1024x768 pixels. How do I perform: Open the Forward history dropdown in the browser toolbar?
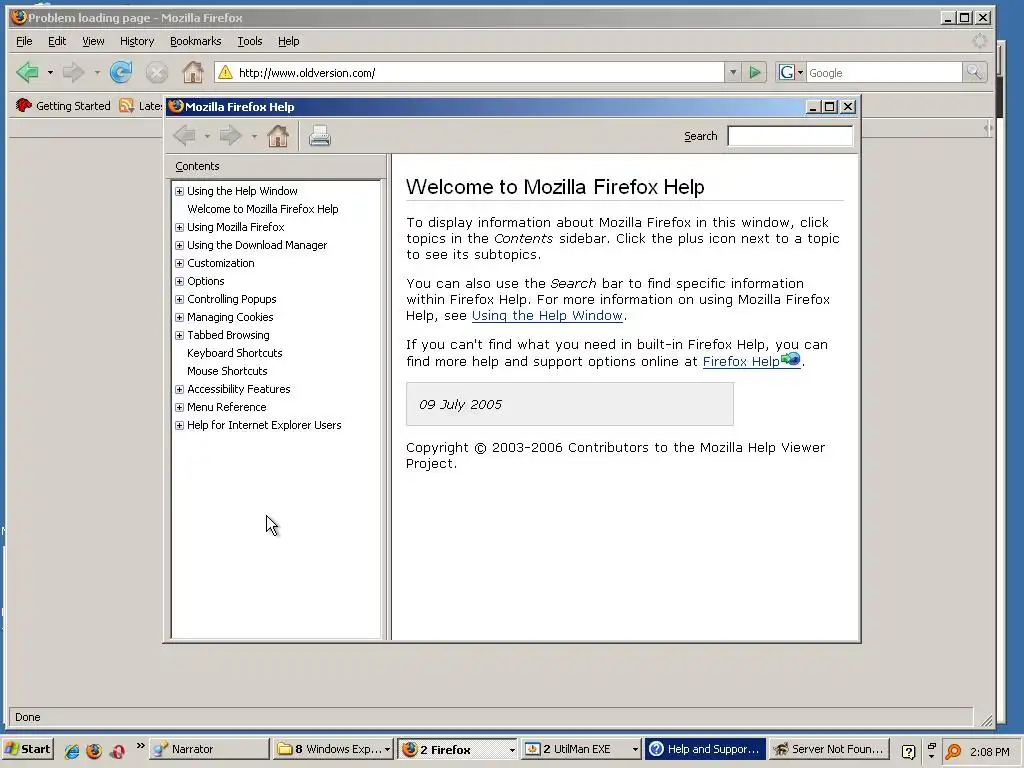point(97,72)
